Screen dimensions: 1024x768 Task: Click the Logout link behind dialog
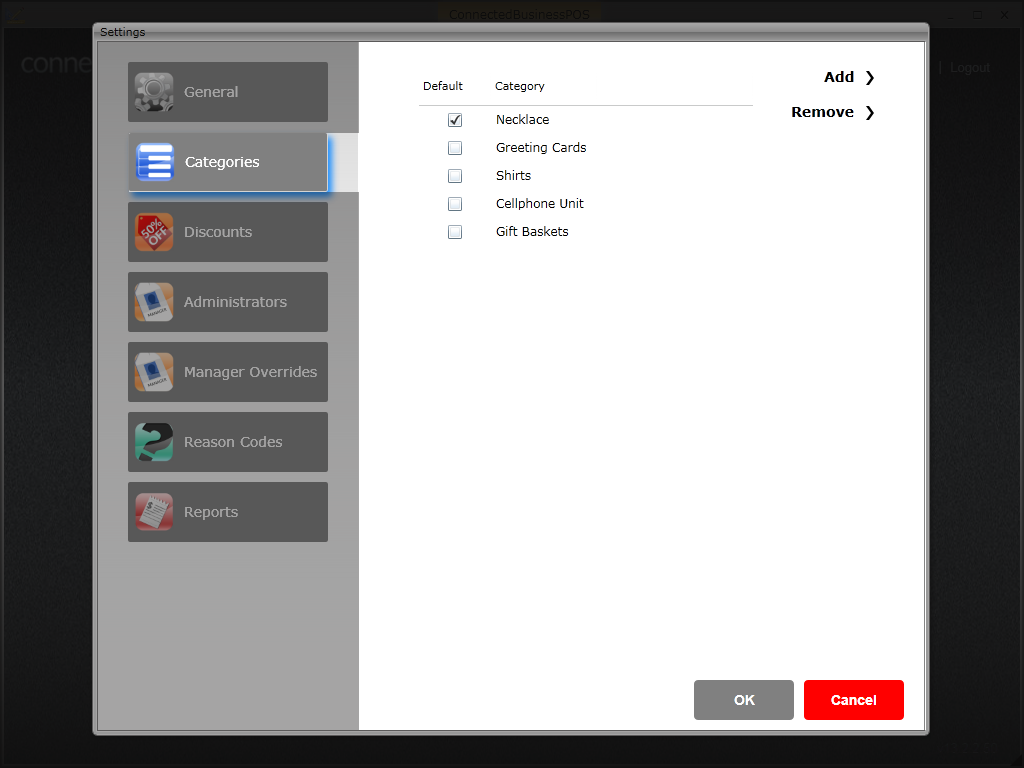[969, 68]
